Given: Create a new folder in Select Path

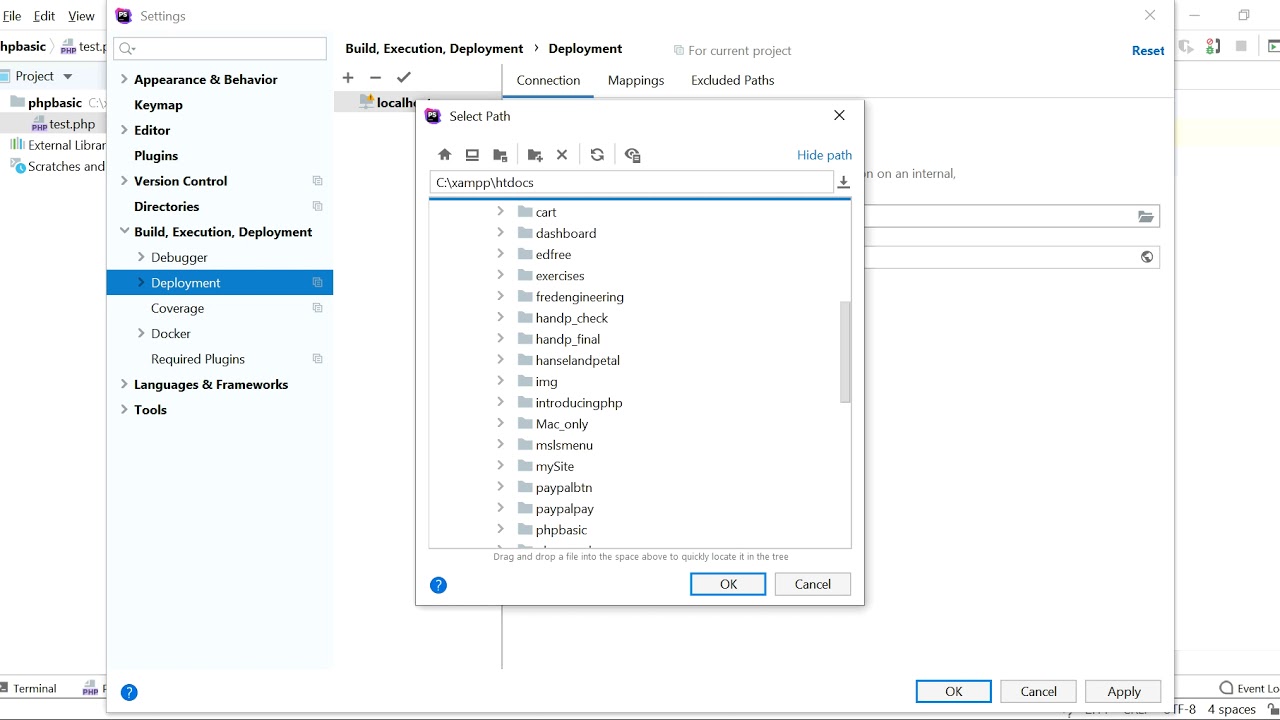Looking at the screenshot, I should [x=535, y=155].
